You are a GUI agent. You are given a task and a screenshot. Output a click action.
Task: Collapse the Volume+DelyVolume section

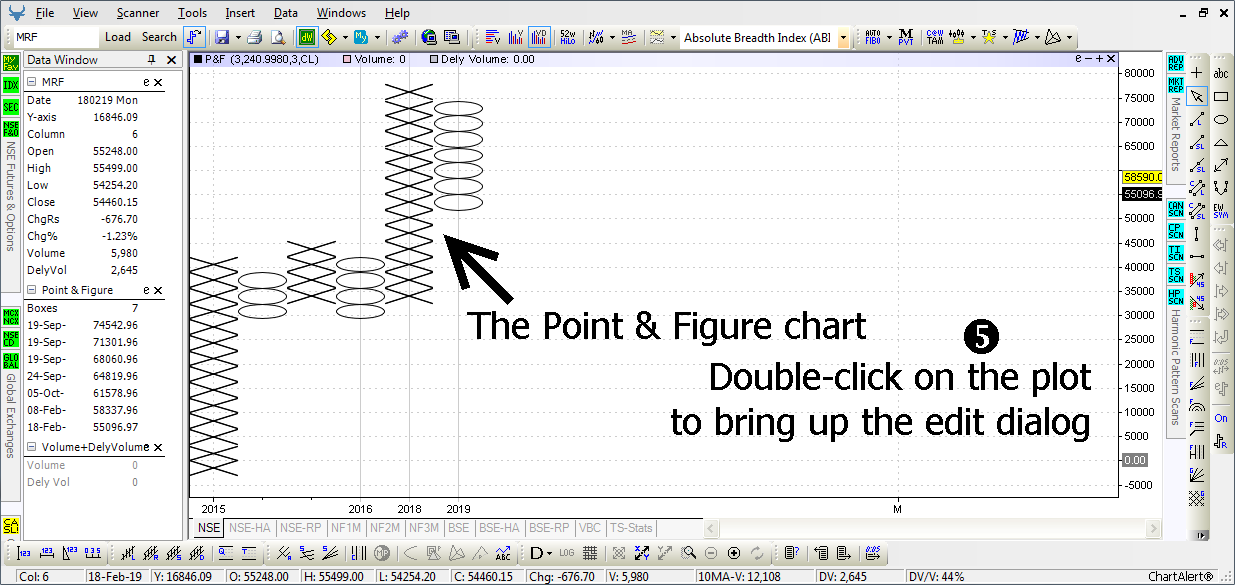coord(32,447)
